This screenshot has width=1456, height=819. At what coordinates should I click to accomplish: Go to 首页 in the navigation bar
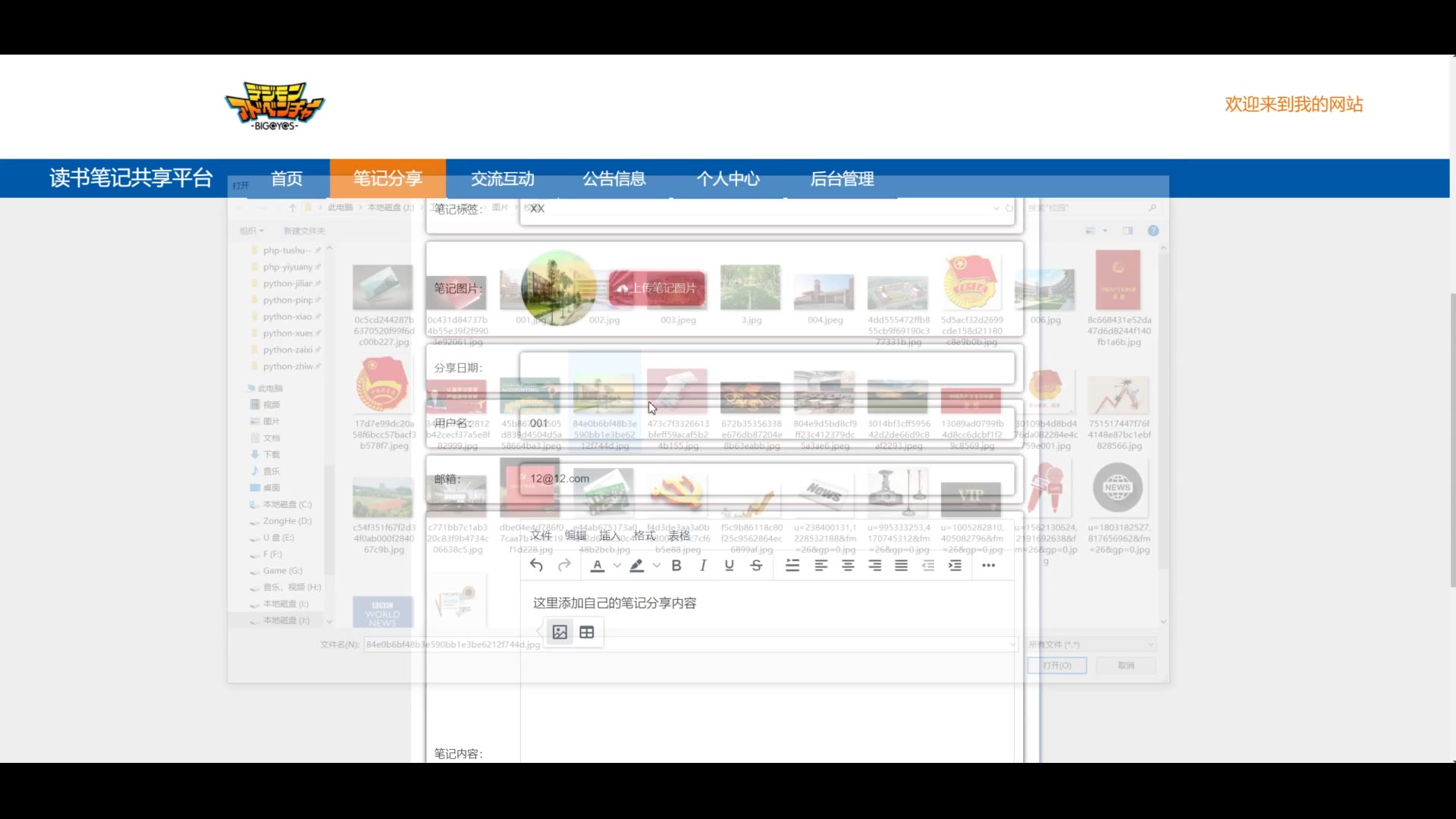287,179
